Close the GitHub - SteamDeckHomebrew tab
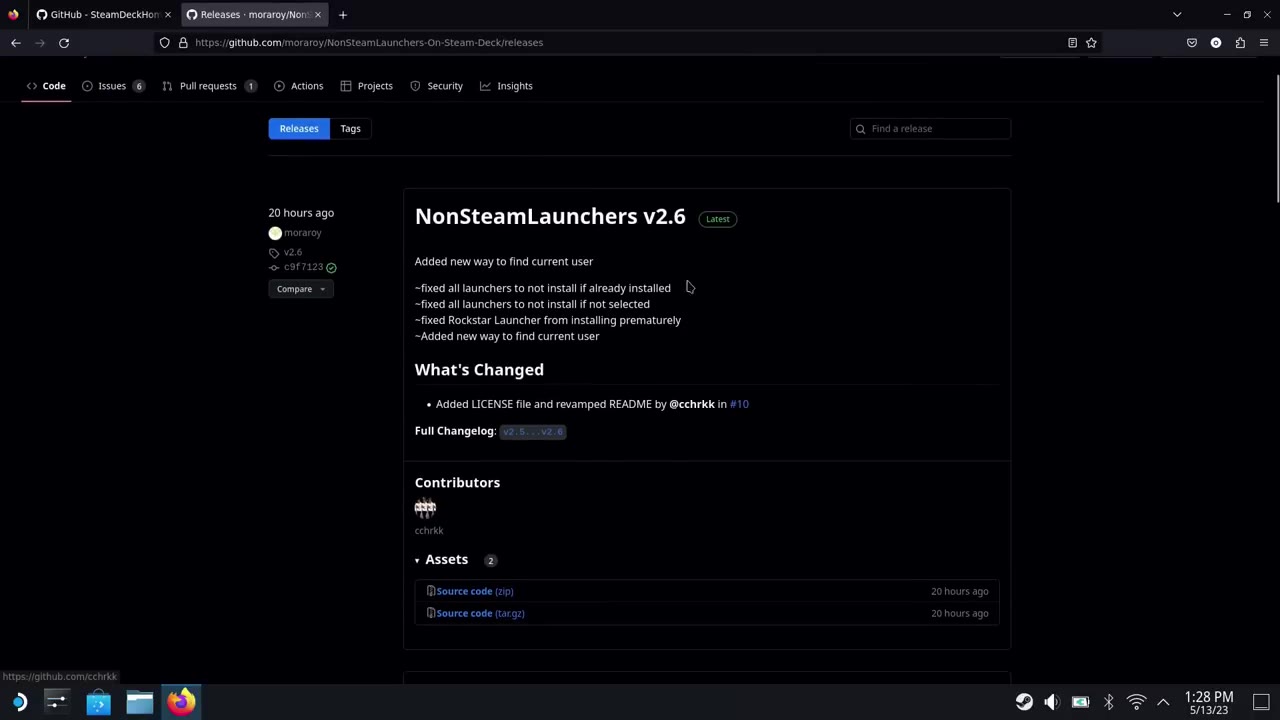This screenshot has width=1280, height=720. (x=168, y=15)
